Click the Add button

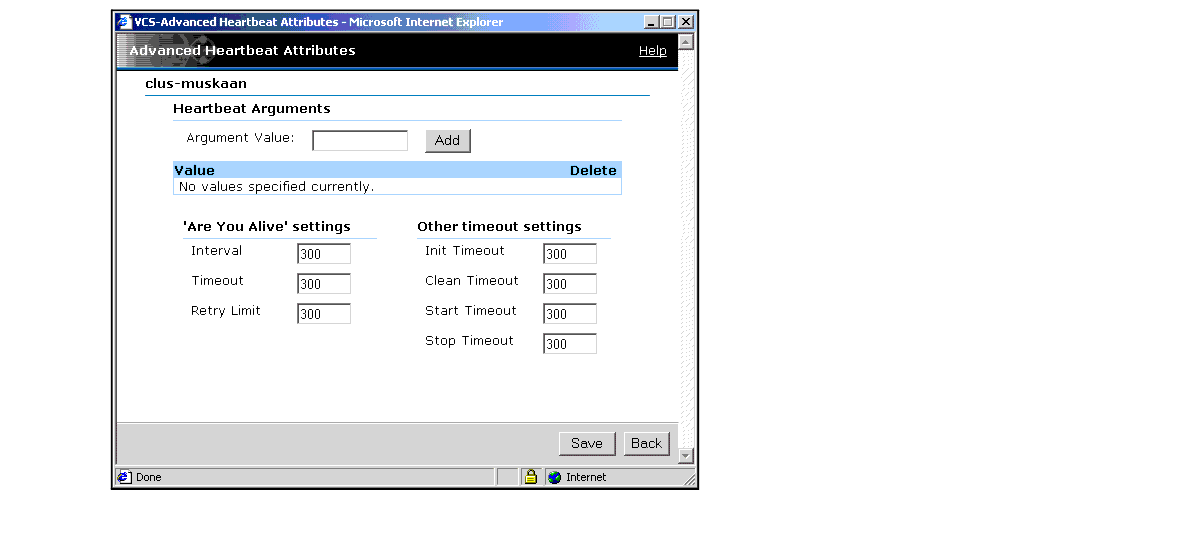[x=447, y=141]
